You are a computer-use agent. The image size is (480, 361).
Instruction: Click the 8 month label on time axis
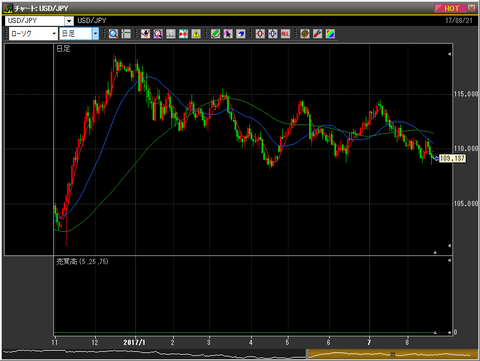(407, 342)
